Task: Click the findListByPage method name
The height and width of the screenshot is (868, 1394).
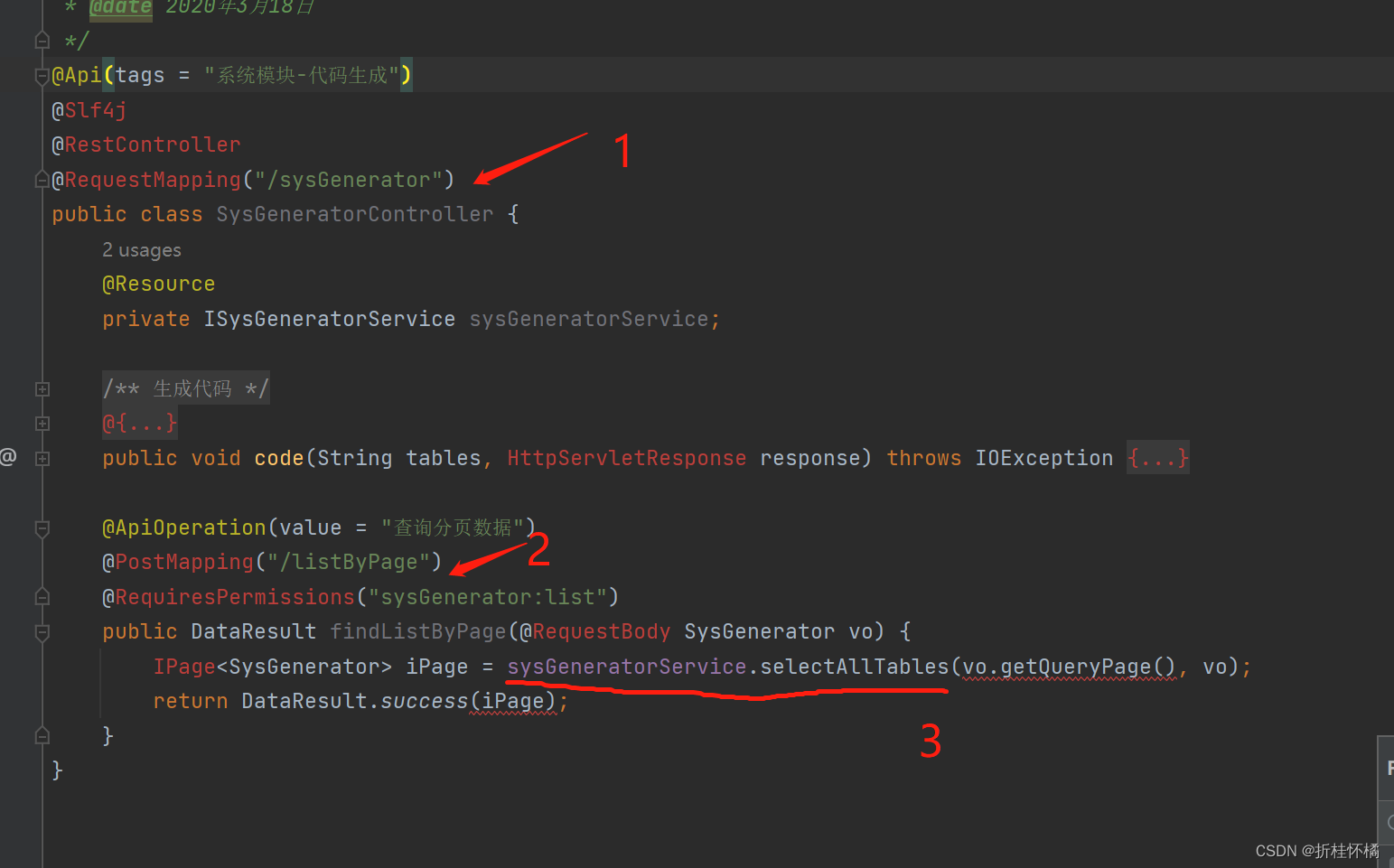Action: coord(418,631)
